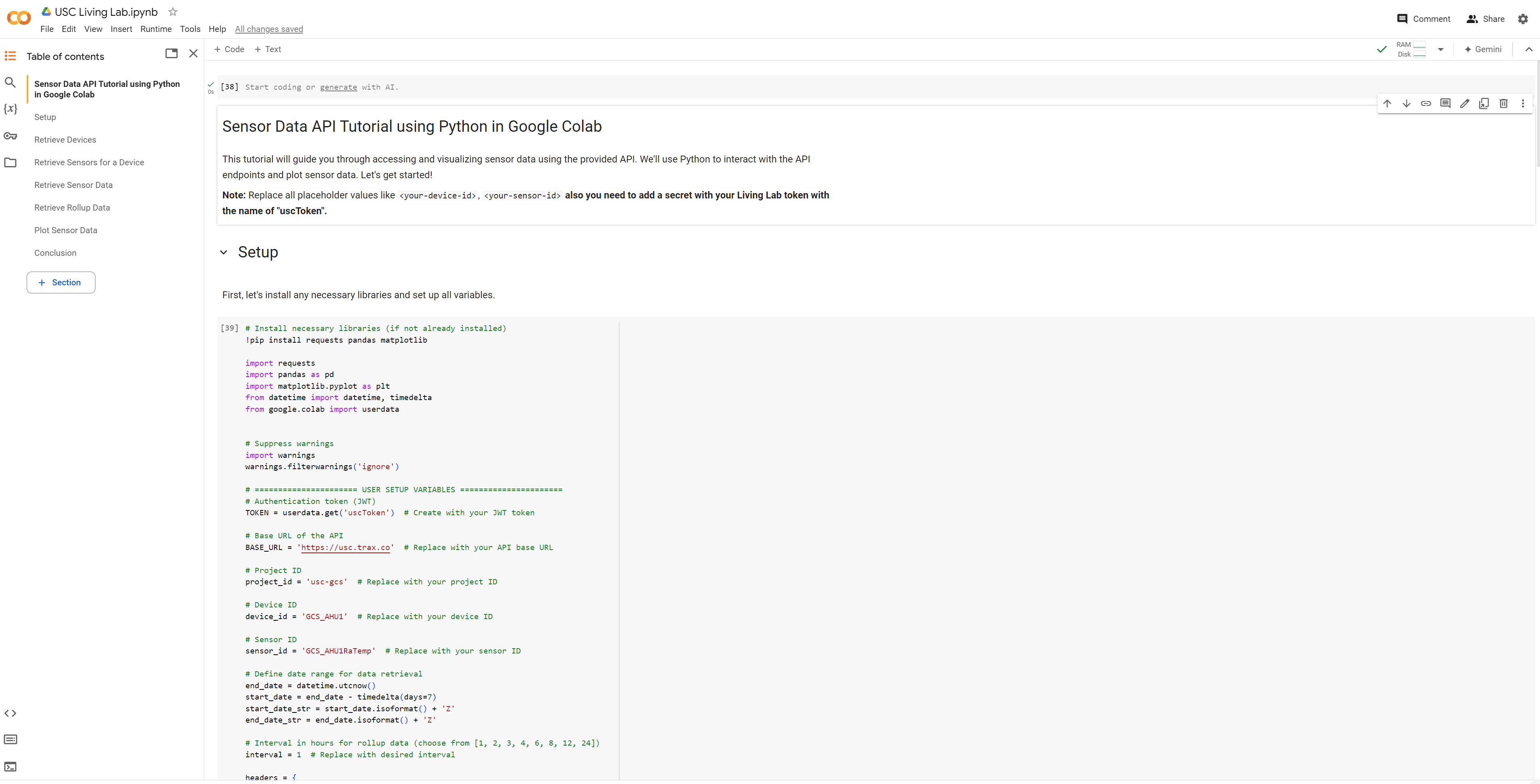The height and width of the screenshot is (784, 1540).
Task: Select Conclusion in the table of contents
Action: pyautogui.click(x=55, y=252)
